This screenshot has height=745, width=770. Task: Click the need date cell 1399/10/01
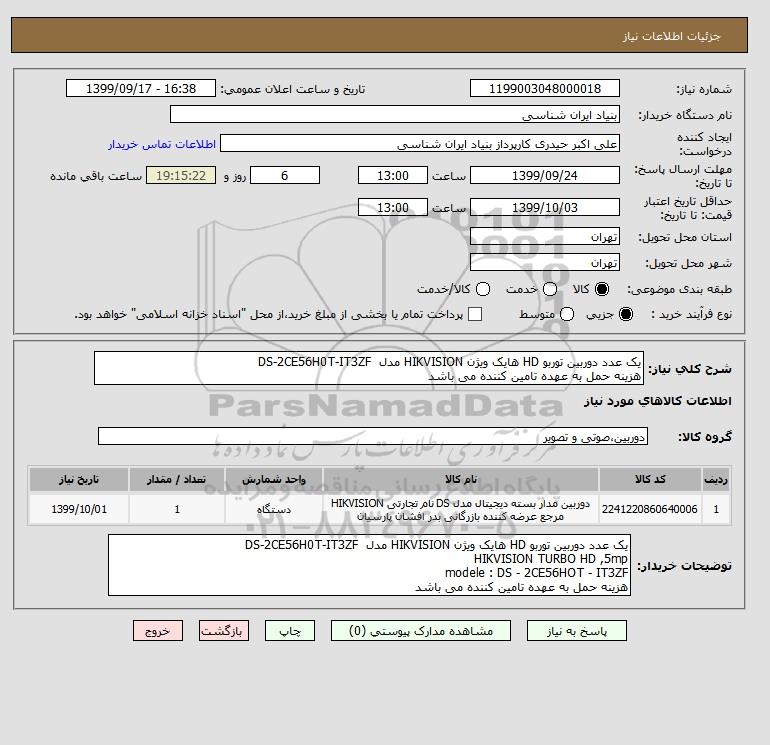79,509
